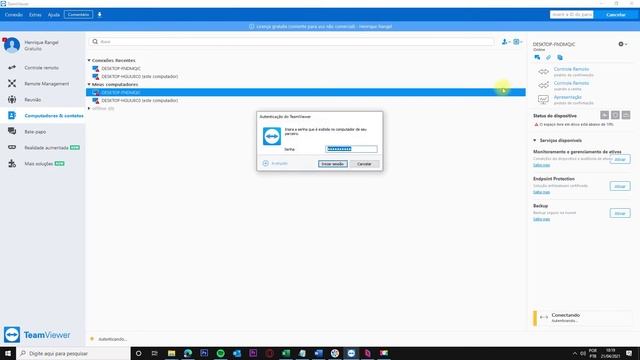Click Iniciar sessão in the authentication dialog
The image size is (640, 360).
point(333,164)
